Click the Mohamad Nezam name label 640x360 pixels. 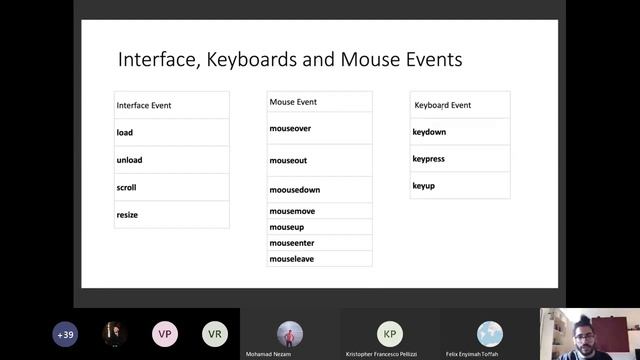pyautogui.click(x=269, y=354)
